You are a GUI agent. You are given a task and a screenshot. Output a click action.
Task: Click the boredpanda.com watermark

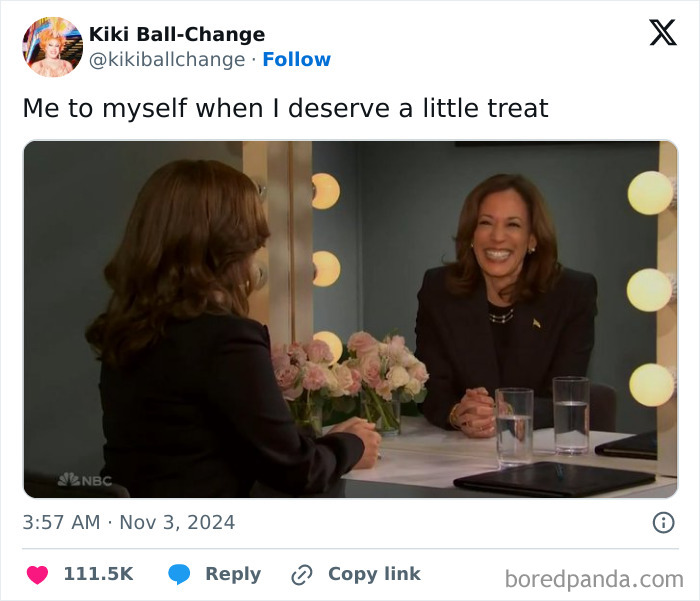coord(594,578)
